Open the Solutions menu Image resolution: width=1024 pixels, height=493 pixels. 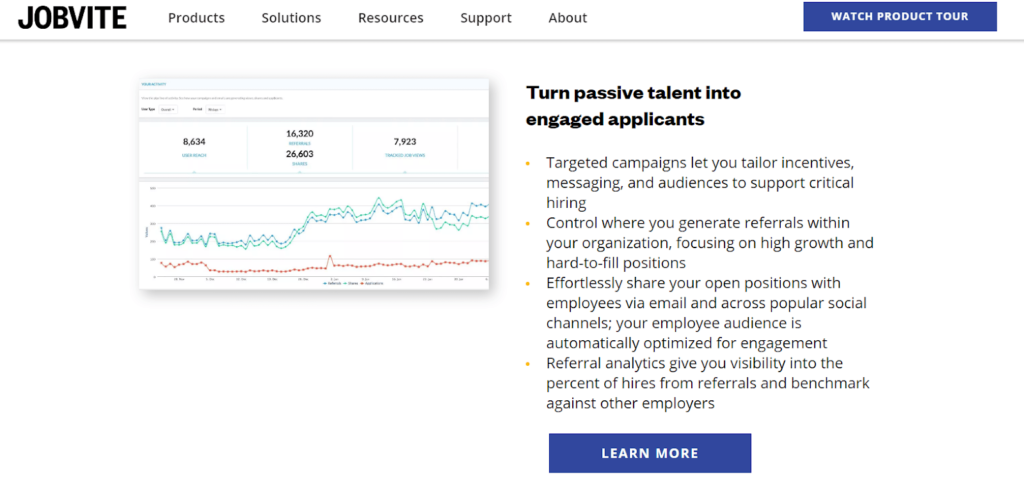291,18
